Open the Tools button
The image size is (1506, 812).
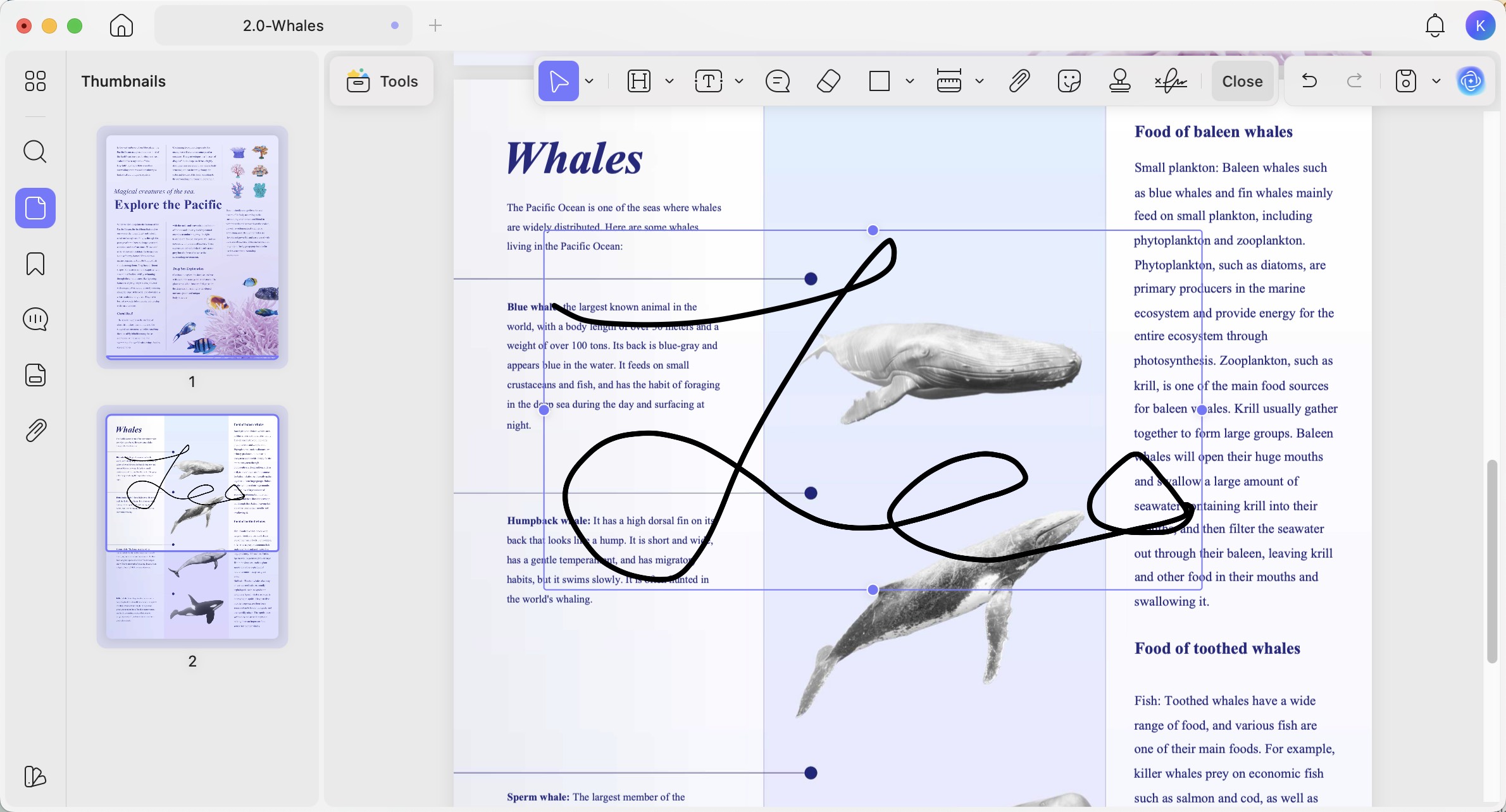pos(382,81)
